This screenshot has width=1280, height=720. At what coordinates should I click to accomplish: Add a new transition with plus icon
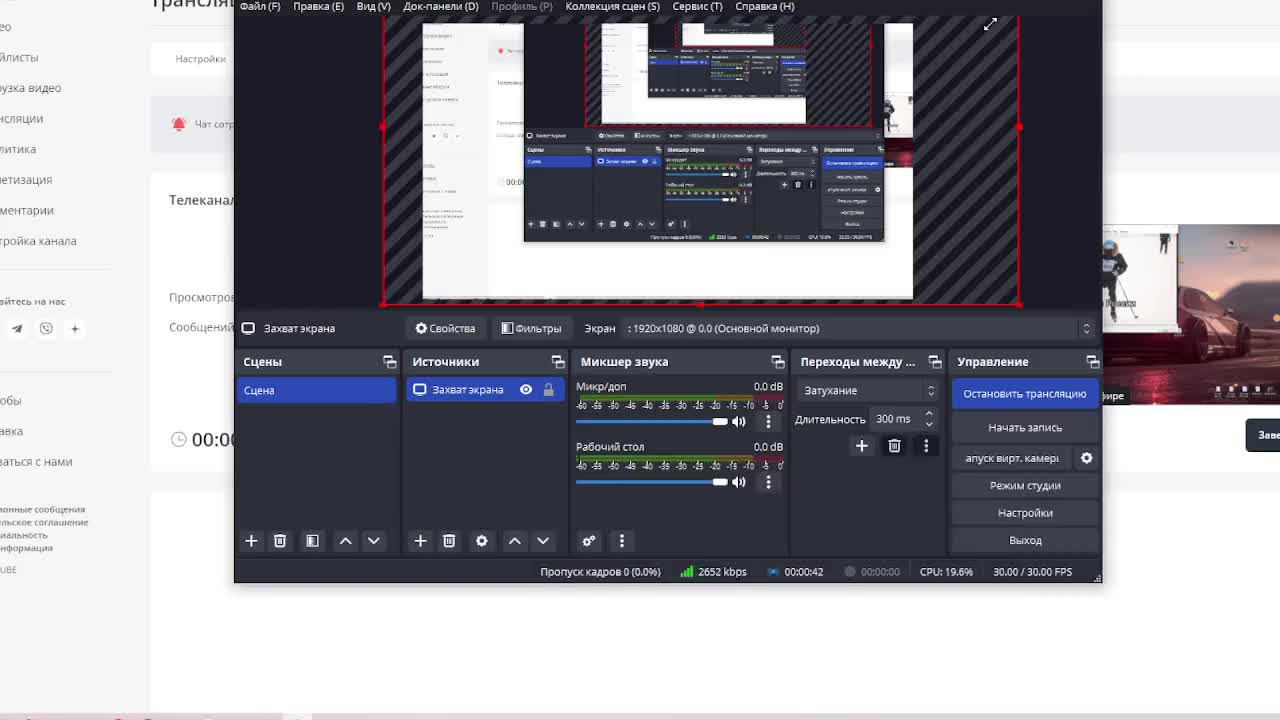click(861, 446)
